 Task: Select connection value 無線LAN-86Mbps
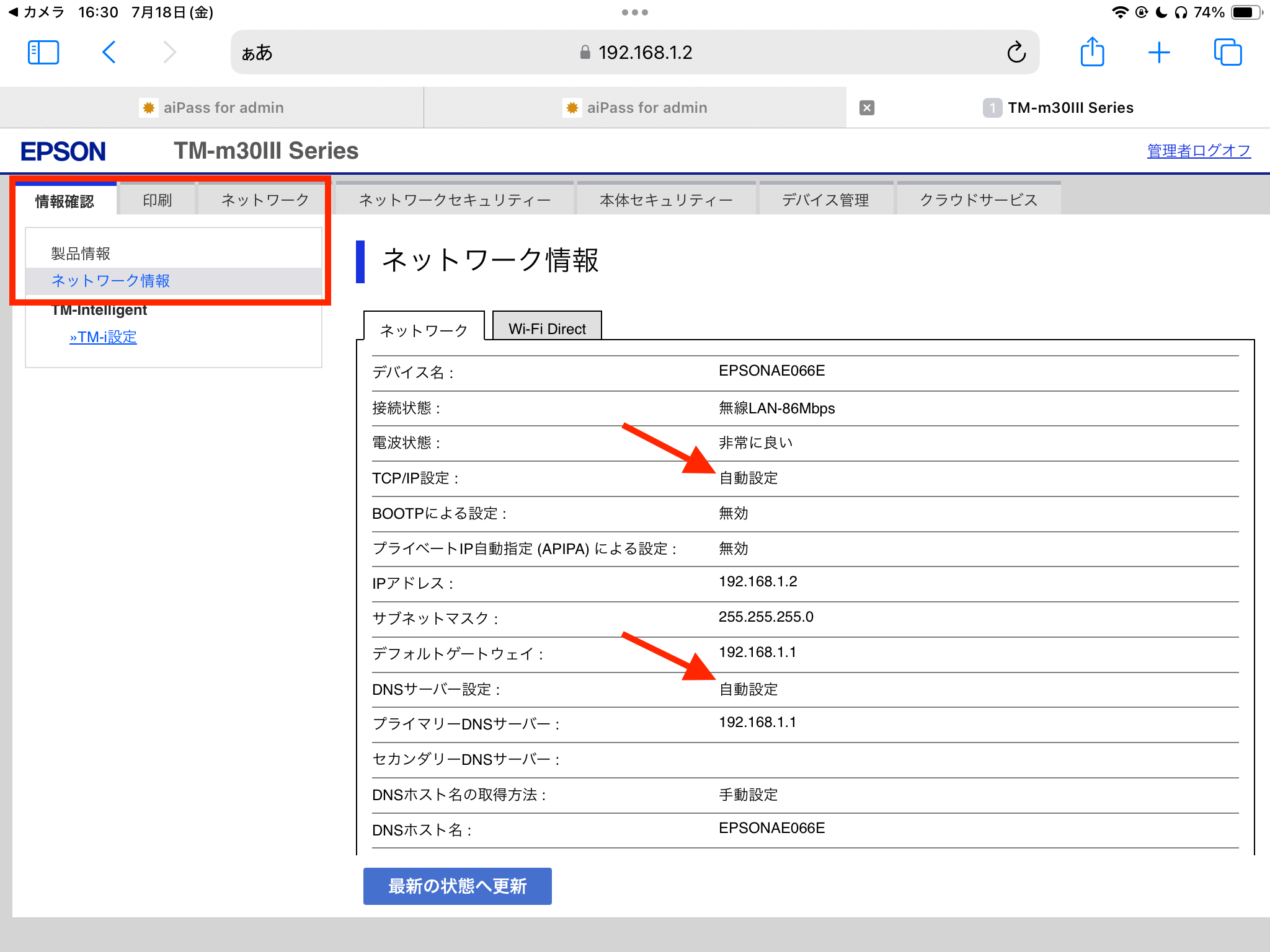776,408
